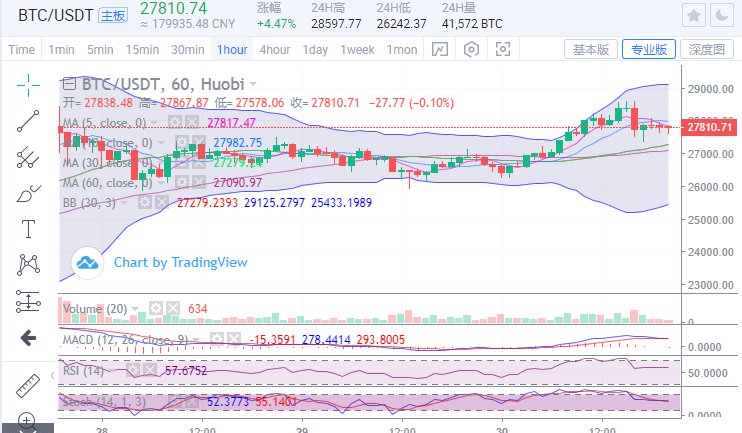Select the 1week interval
This screenshot has height=433, width=742.
(x=358, y=50)
